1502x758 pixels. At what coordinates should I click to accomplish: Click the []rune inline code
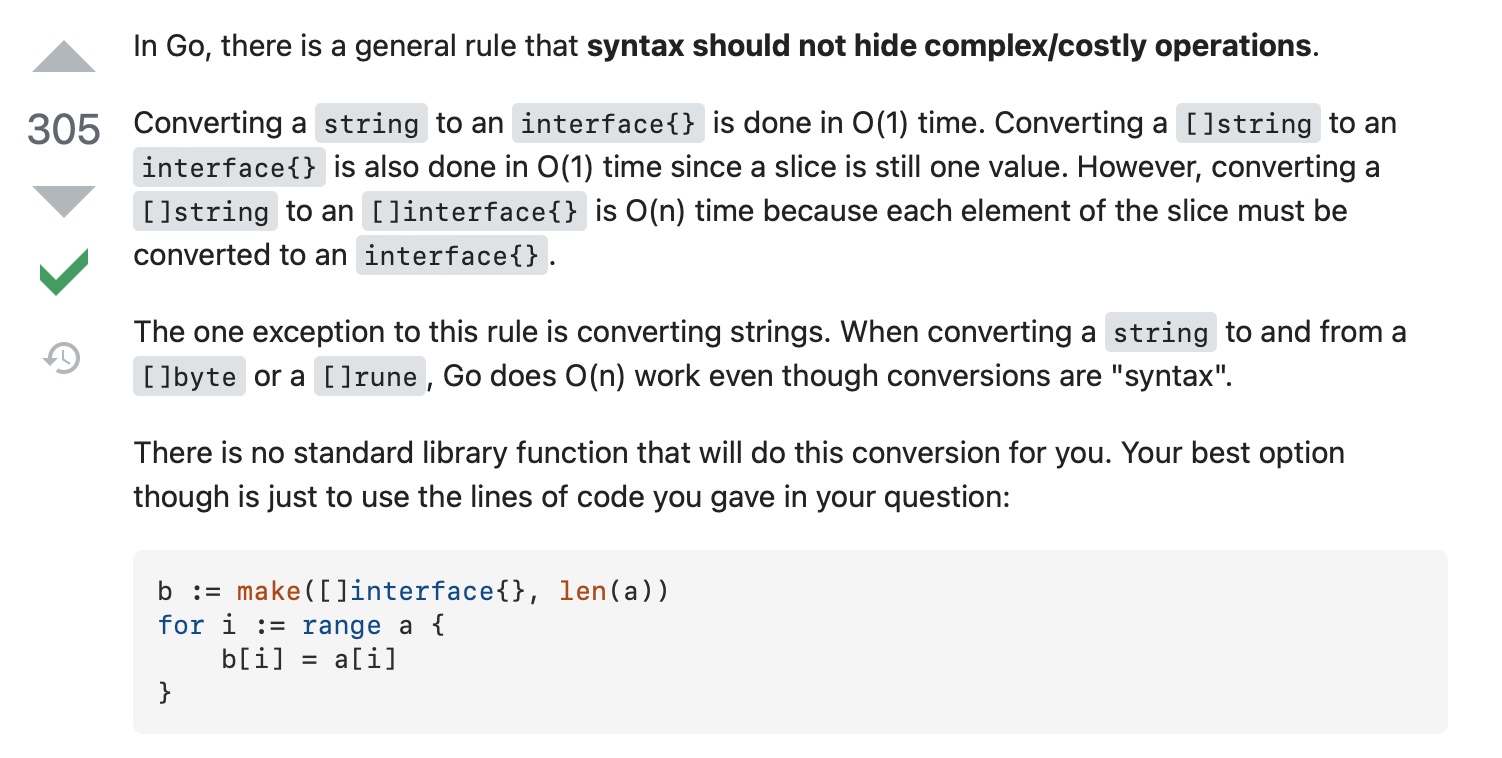tap(371, 377)
